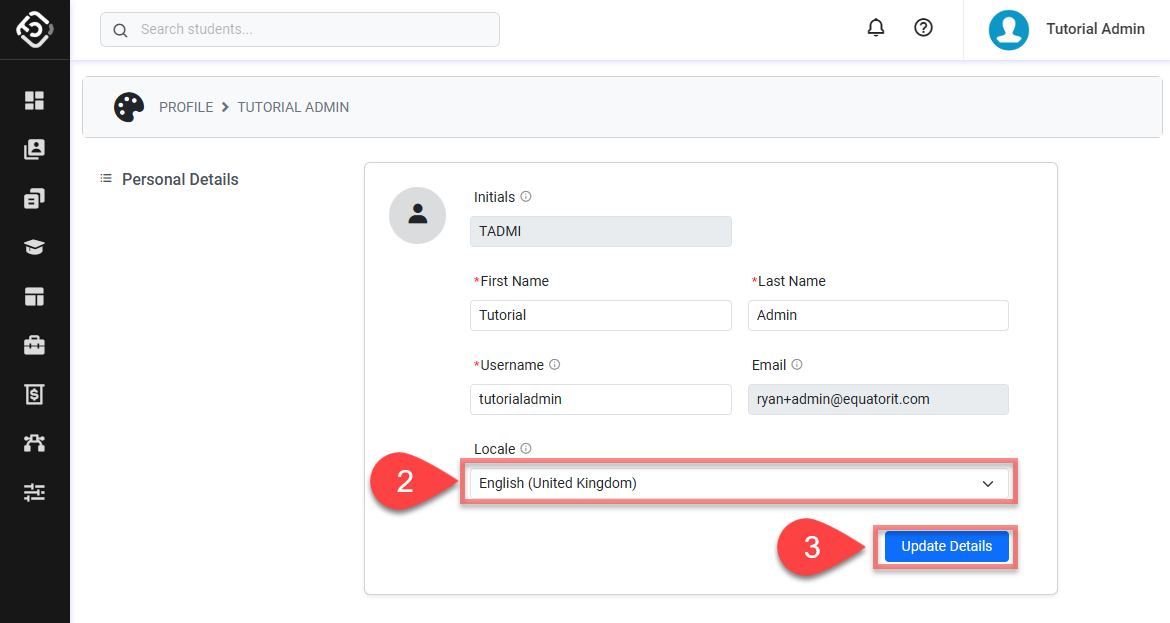Click the profile avatar placeholder image
1170x623 pixels.
click(417, 215)
